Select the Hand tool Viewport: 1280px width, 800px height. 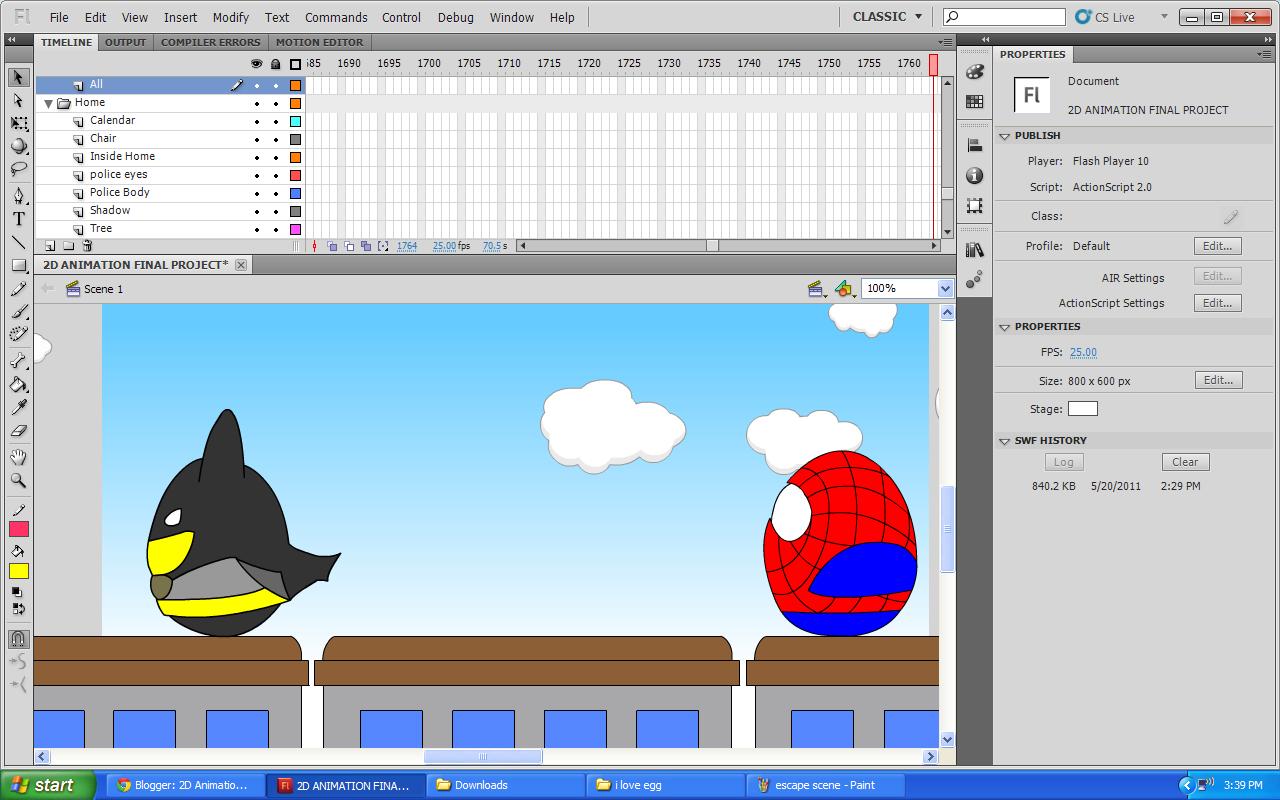[x=18, y=457]
